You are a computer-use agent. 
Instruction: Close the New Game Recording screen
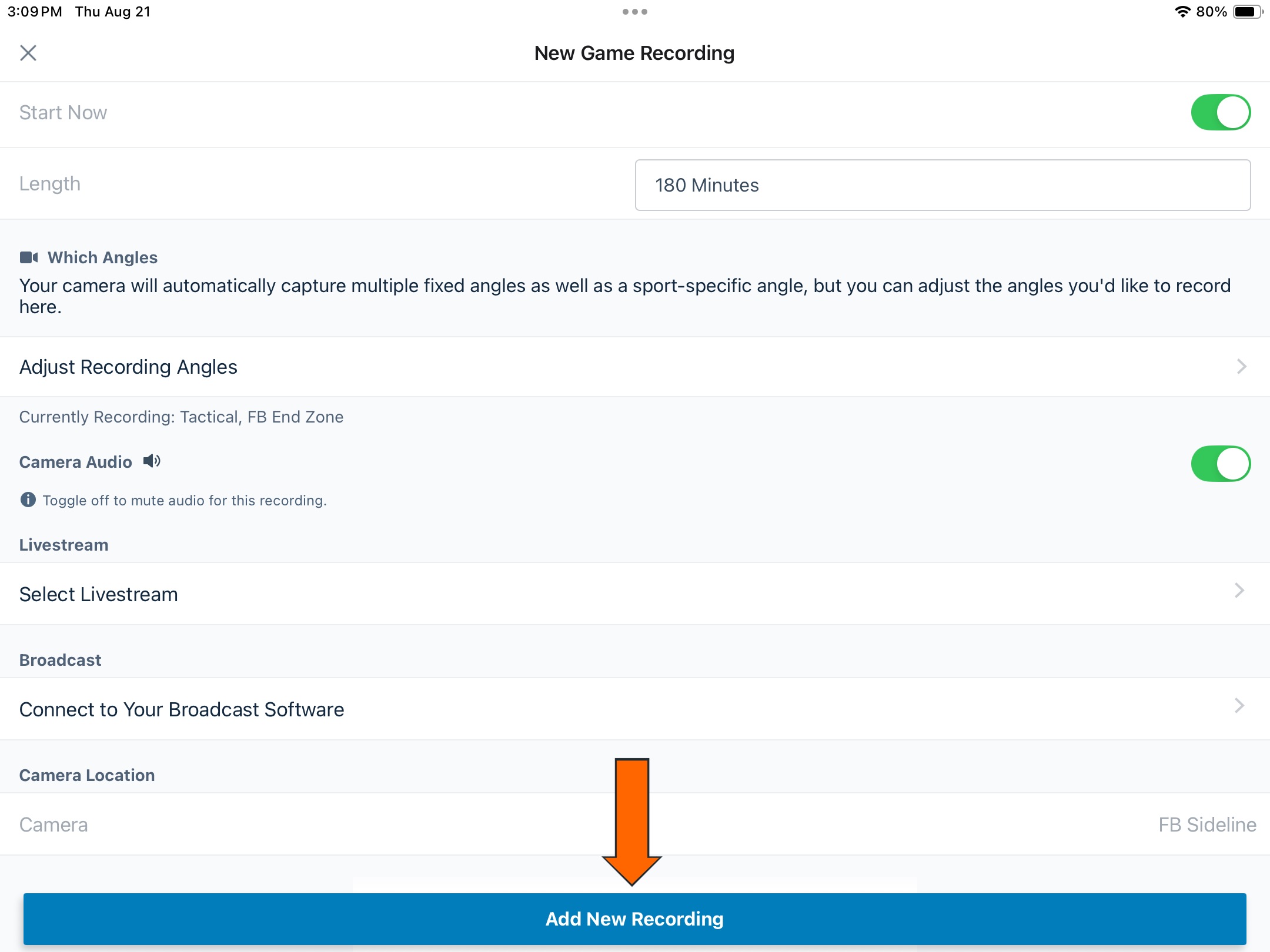[28, 53]
